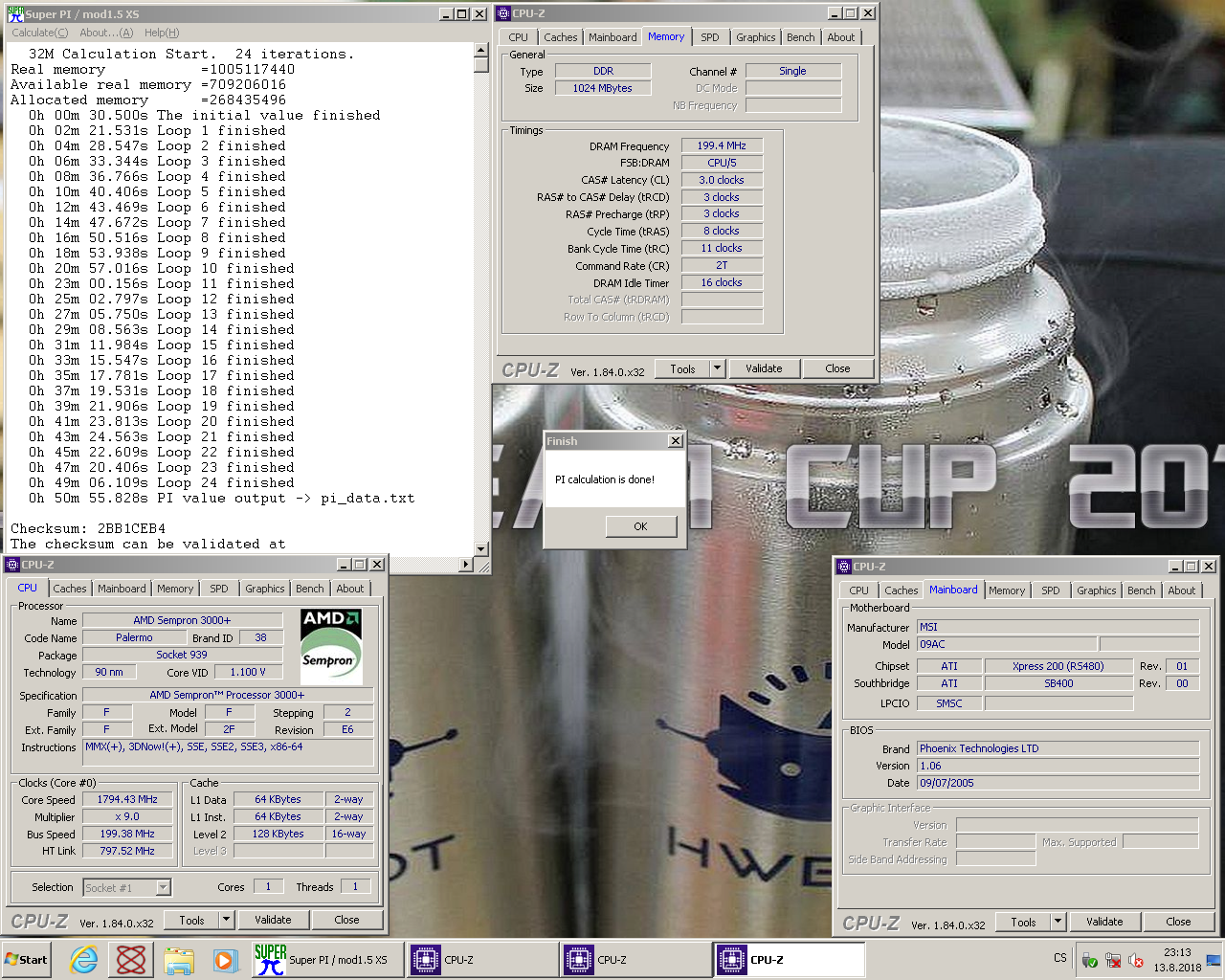
Task: Click Validate in the Memory CPU-Z window
Action: tap(764, 368)
